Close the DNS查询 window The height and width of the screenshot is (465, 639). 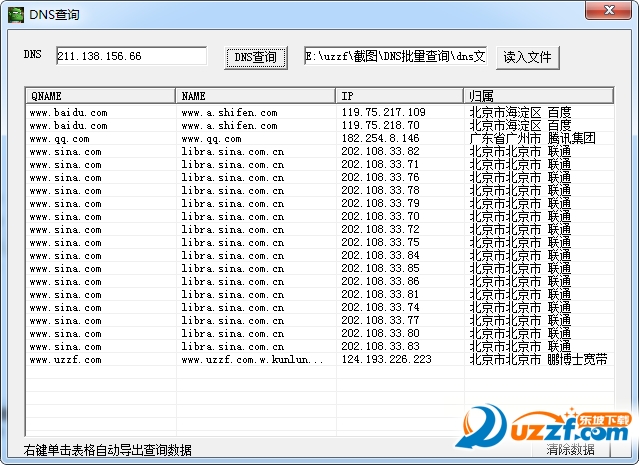[x=608, y=10]
